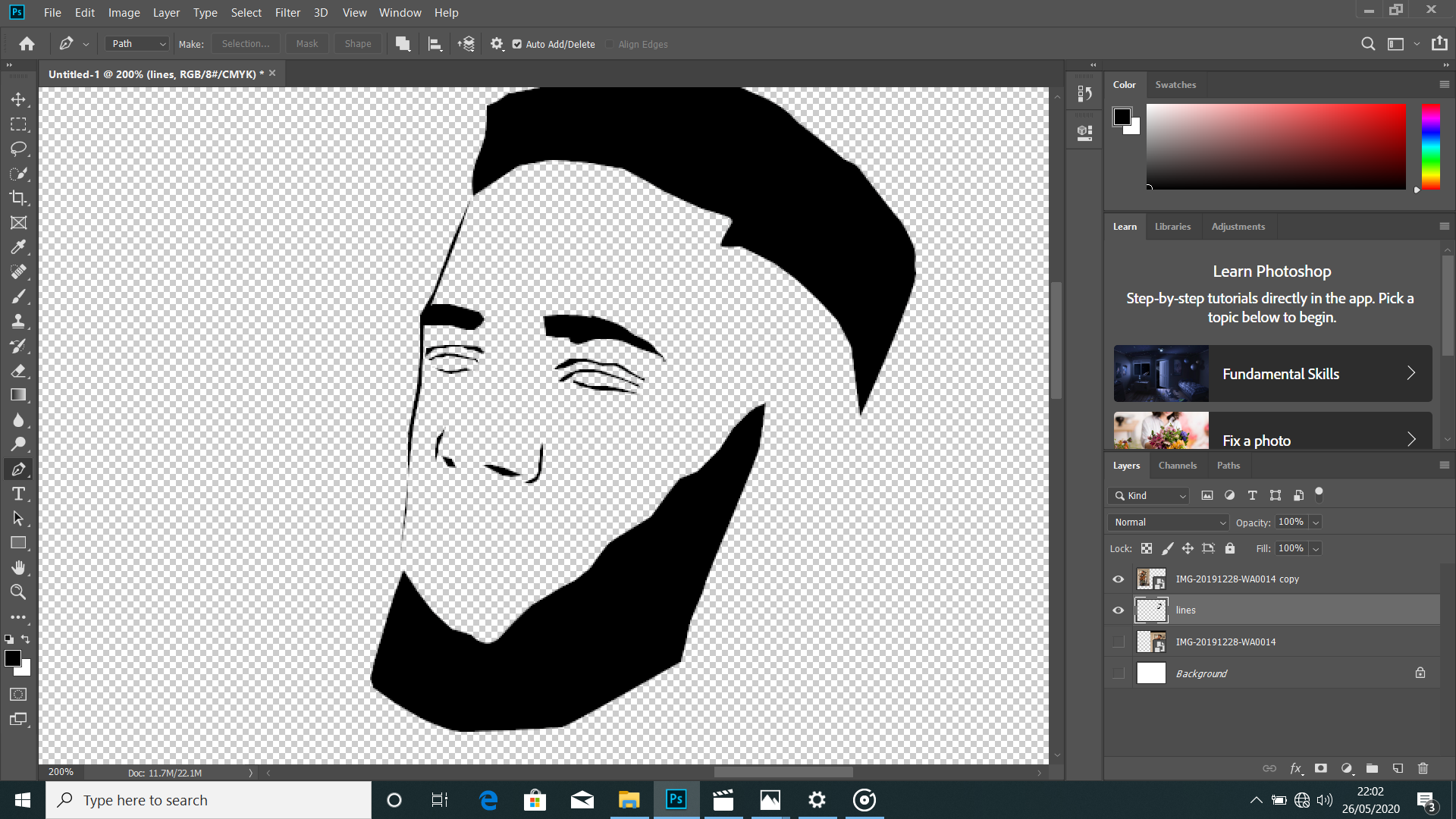Open the Filter menu
Viewport: 1456px width, 819px height.
tap(287, 13)
